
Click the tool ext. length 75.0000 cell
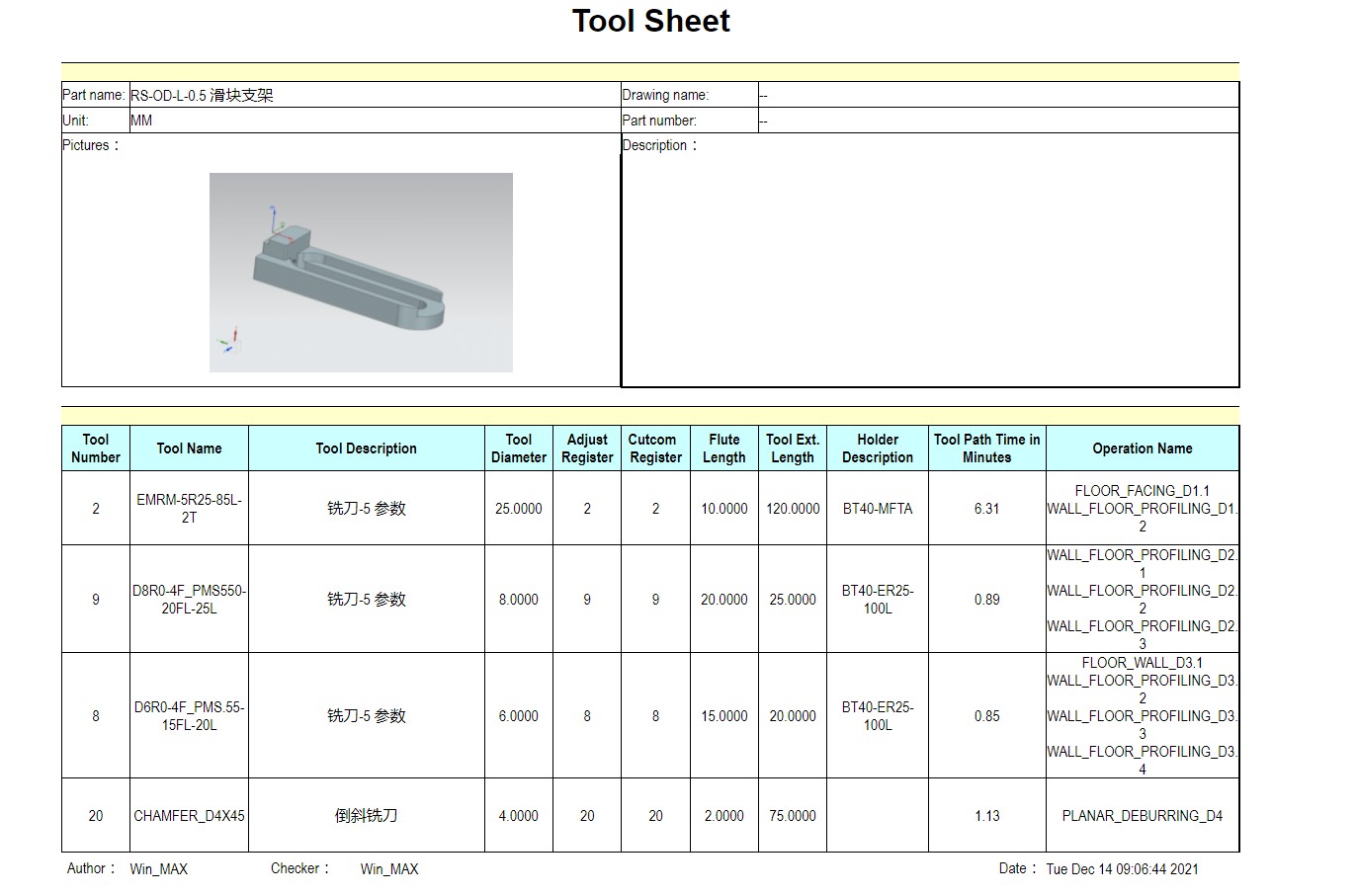pyautogui.click(x=793, y=816)
